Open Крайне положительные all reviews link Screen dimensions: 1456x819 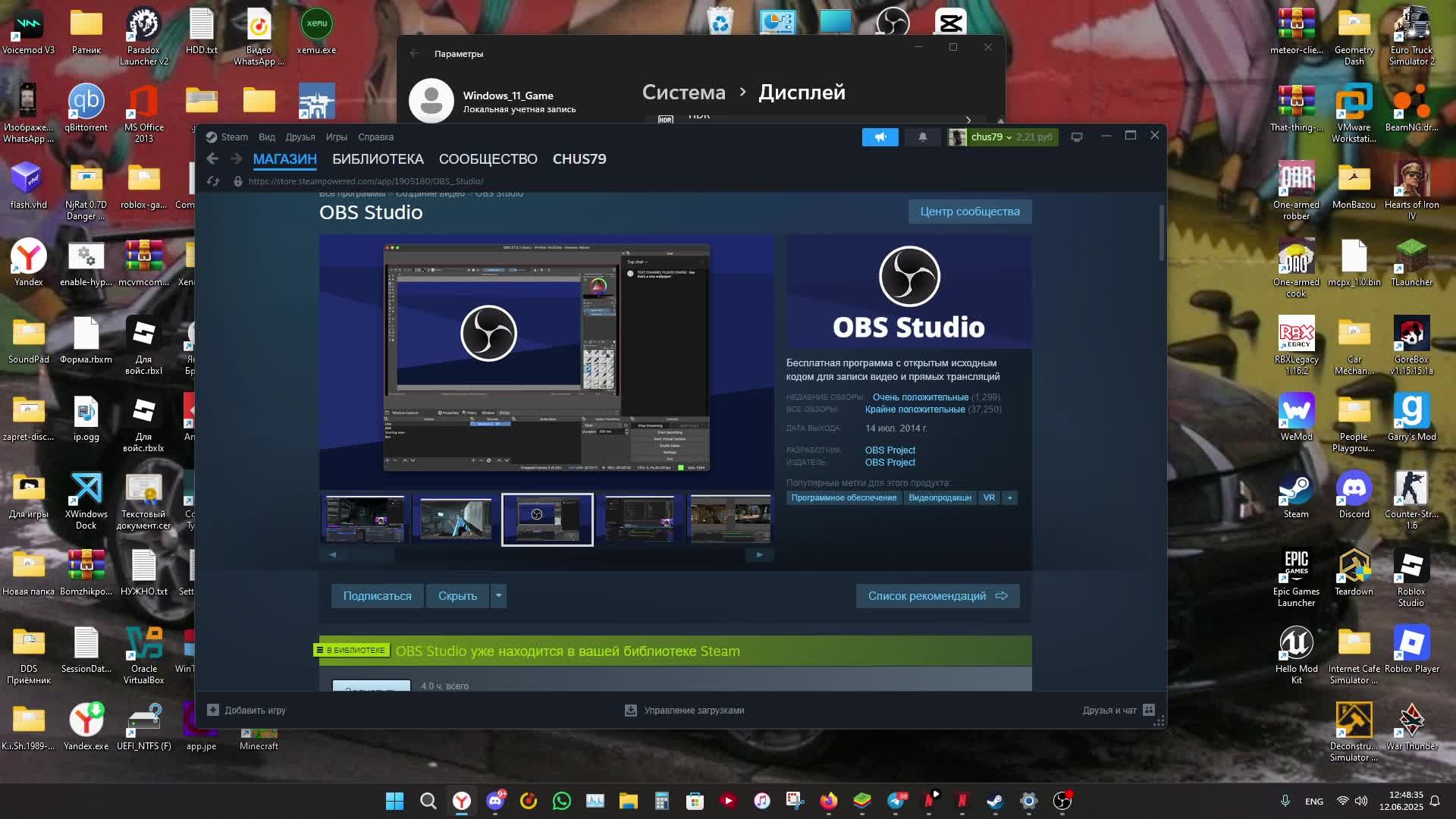tap(915, 409)
